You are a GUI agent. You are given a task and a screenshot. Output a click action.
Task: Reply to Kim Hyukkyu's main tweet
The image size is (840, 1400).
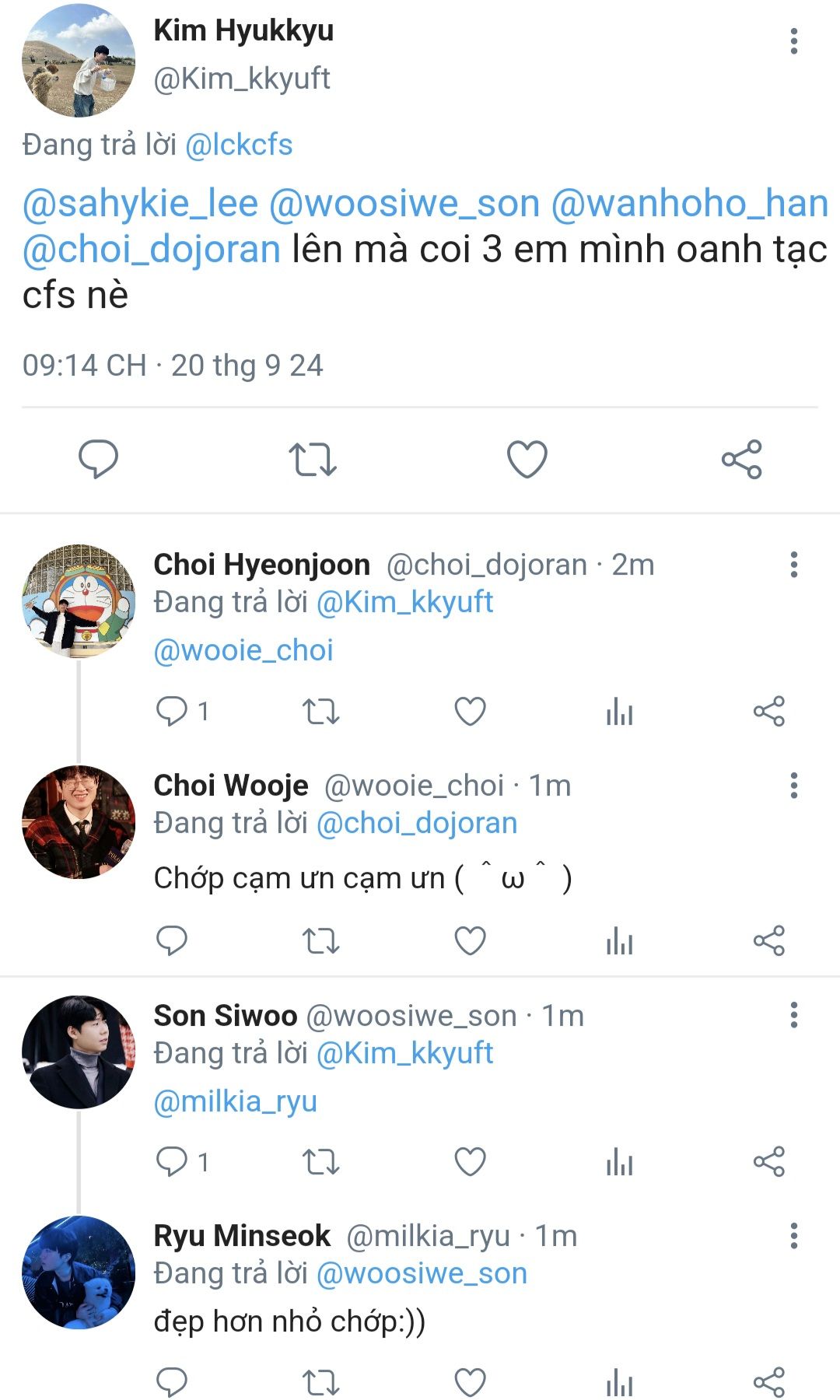point(98,459)
